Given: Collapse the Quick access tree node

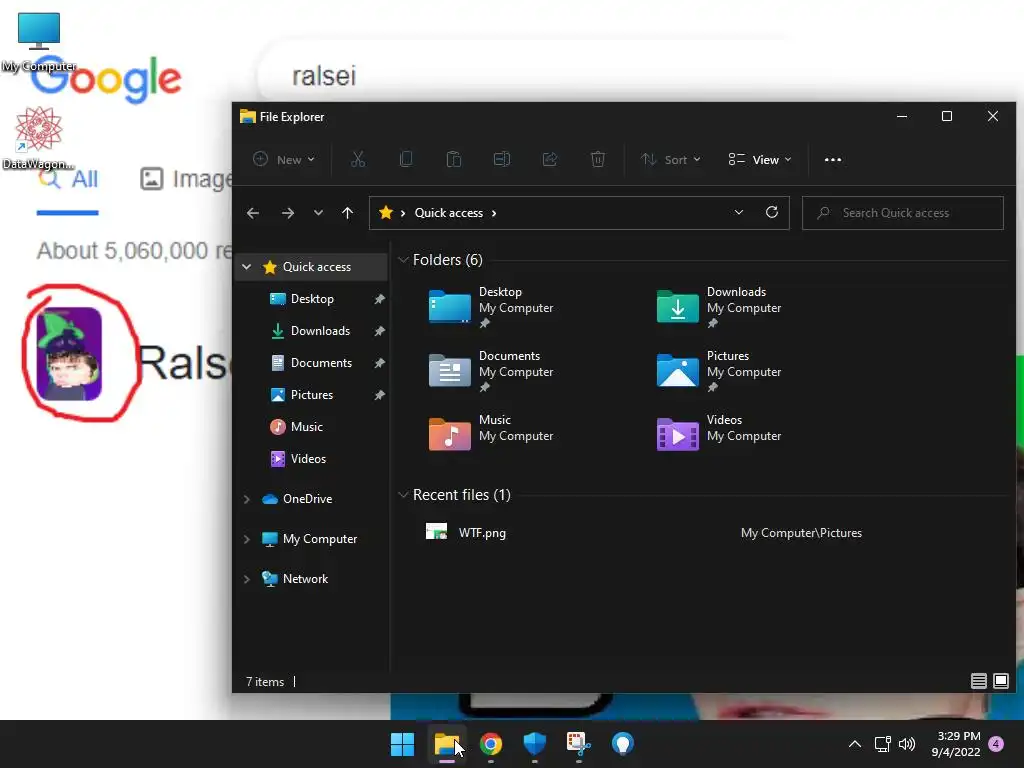Looking at the screenshot, I should [x=246, y=266].
